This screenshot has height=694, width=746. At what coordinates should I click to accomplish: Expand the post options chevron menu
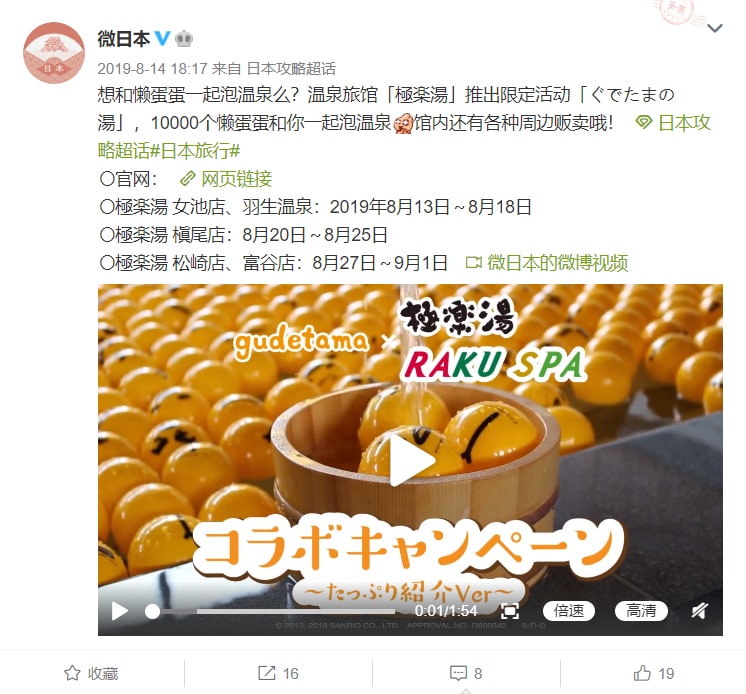pyautogui.click(x=715, y=29)
